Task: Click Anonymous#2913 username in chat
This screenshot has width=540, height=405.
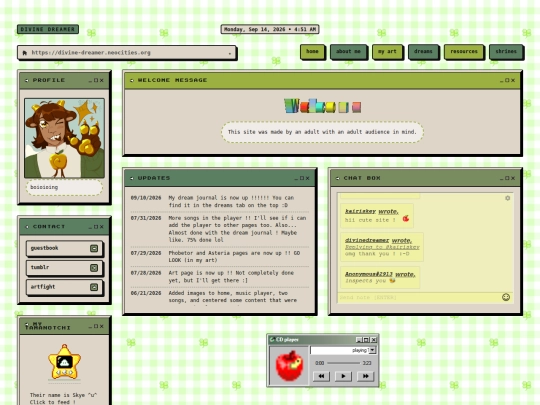Action: pos(368,274)
